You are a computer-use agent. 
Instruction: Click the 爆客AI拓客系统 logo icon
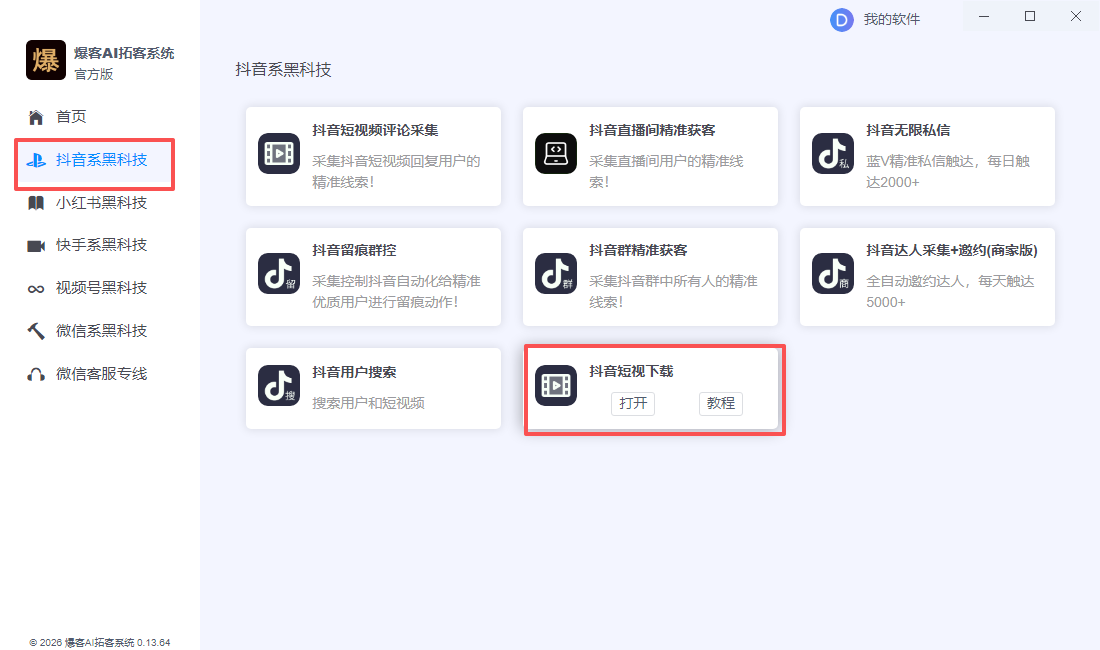[x=46, y=60]
